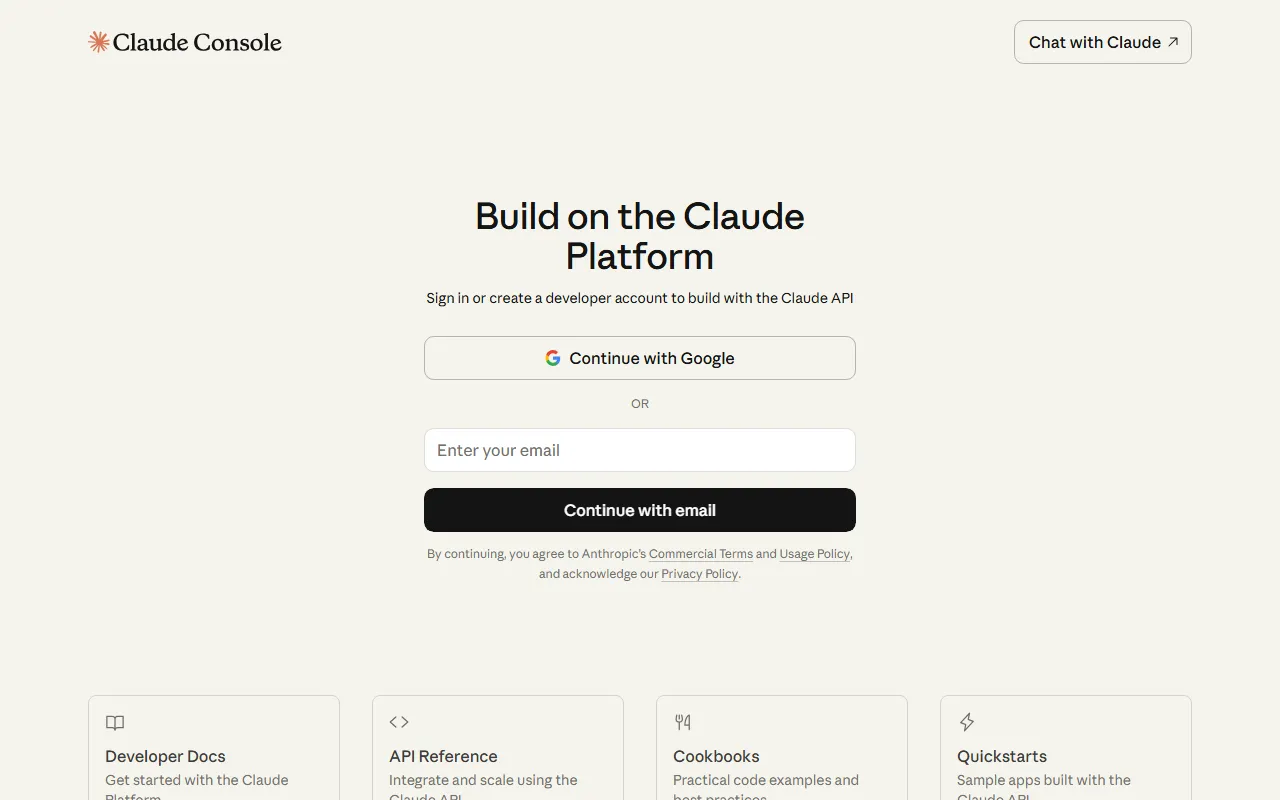
Task: Click the Developer Docs book icon
Action: tap(115, 722)
